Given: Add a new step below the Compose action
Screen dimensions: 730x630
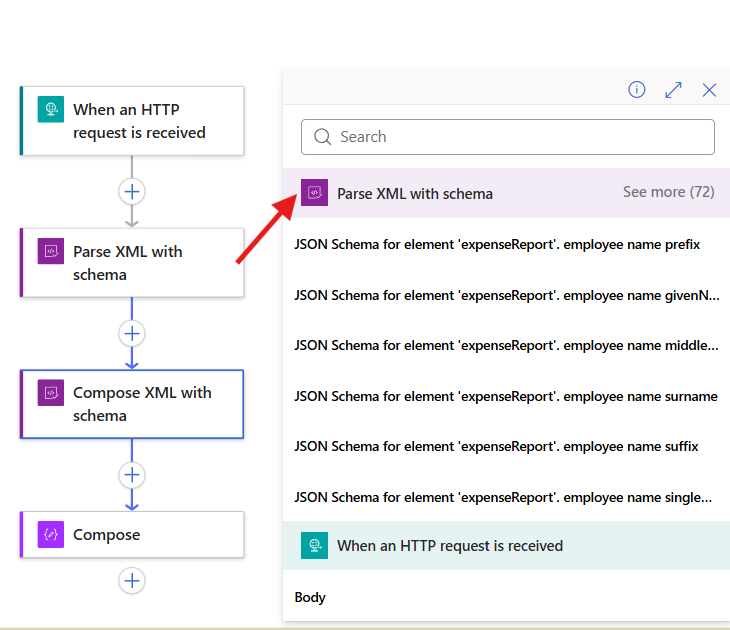Looking at the screenshot, I should click(x=132, y=580).
